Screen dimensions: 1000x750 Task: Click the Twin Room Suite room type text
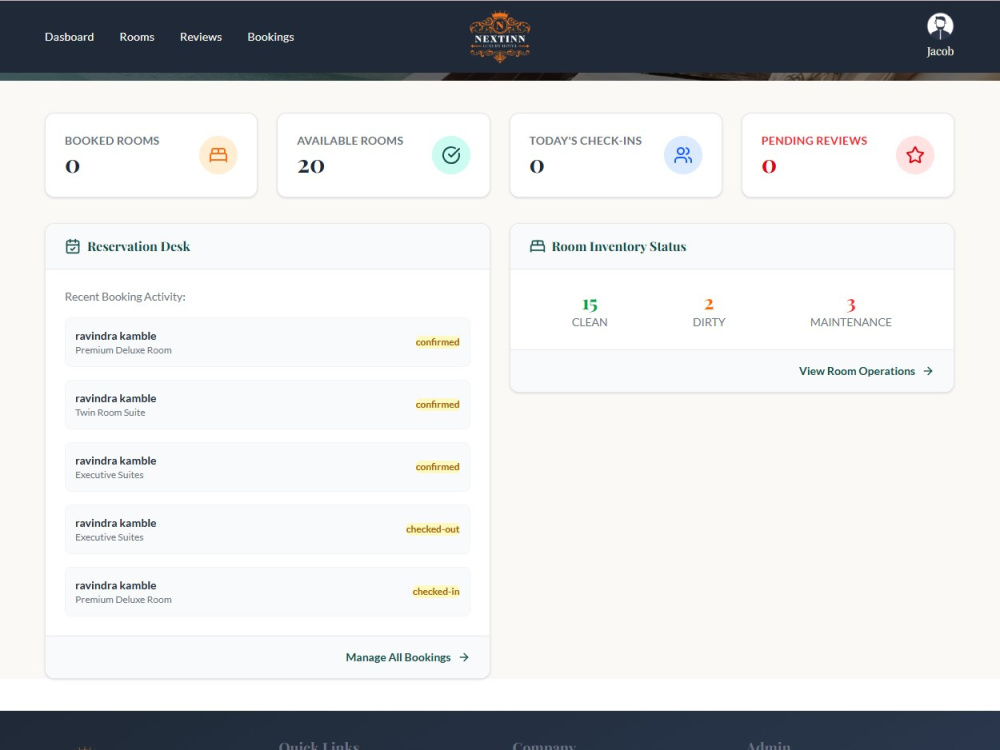(x=110, y=413)
